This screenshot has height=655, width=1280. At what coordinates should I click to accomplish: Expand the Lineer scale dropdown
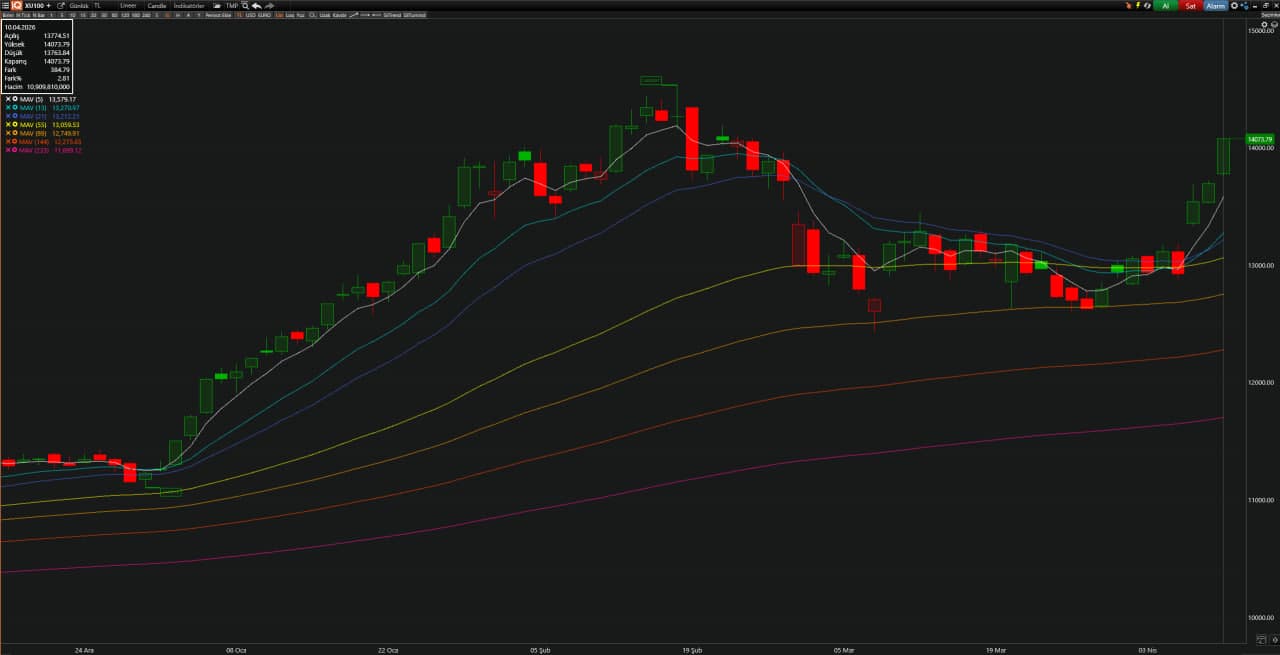pos(128,6)
